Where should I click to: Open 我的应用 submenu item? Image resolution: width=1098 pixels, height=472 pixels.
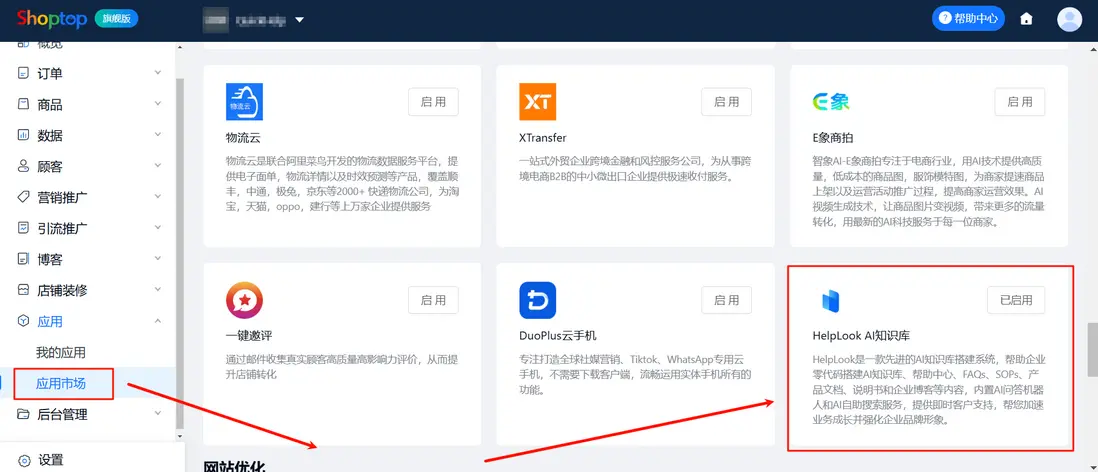pos(61,352)
